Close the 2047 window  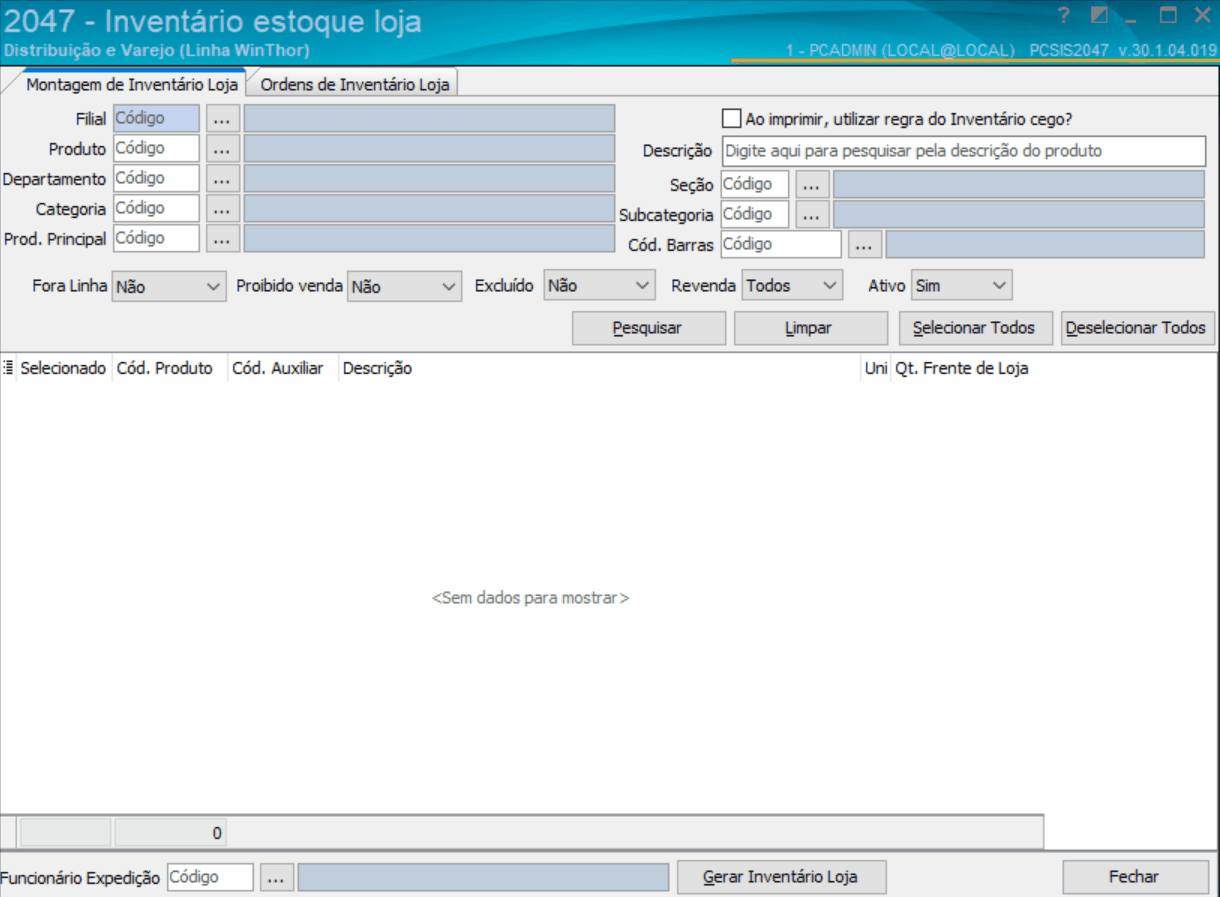click(1202, 15)
